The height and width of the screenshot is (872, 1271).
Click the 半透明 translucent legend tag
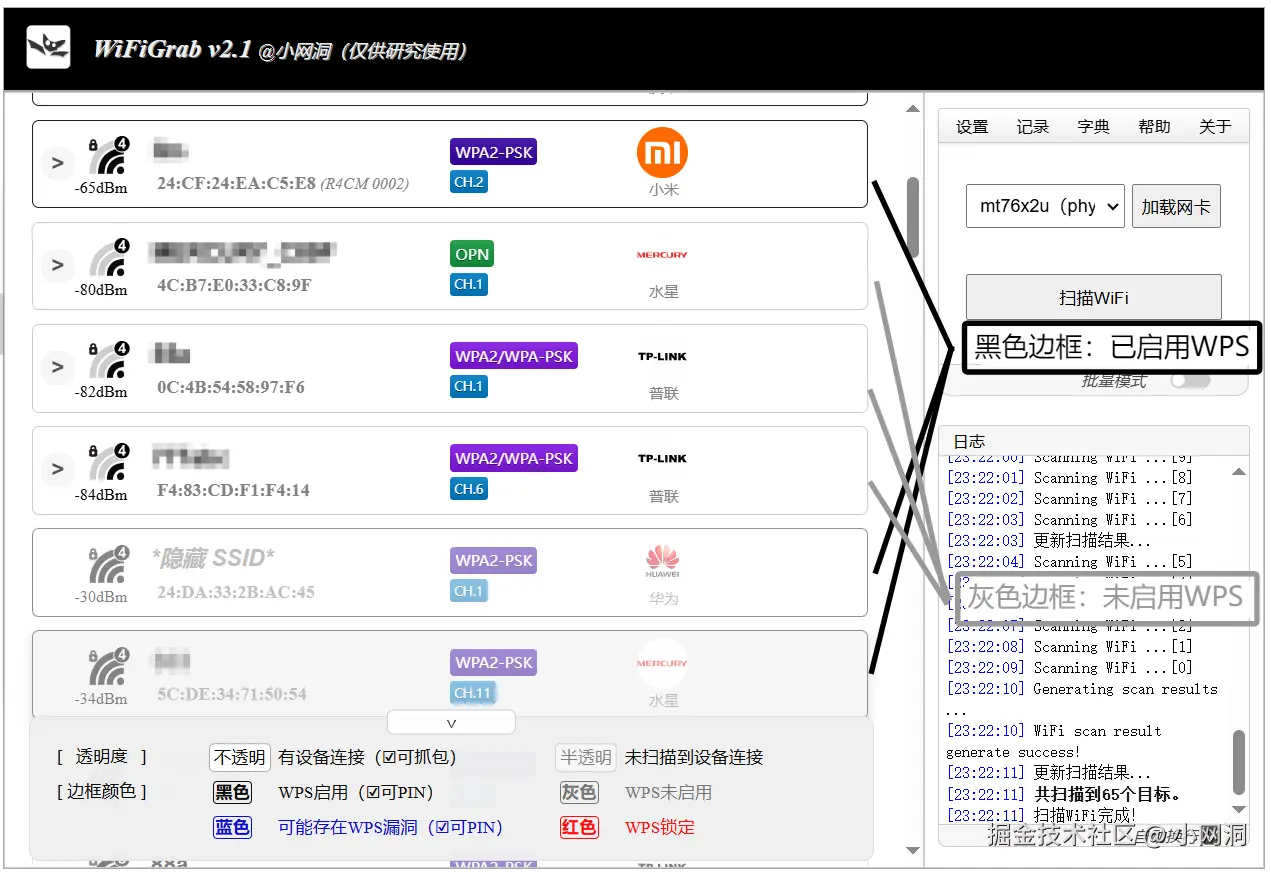[x=586, y=757]
